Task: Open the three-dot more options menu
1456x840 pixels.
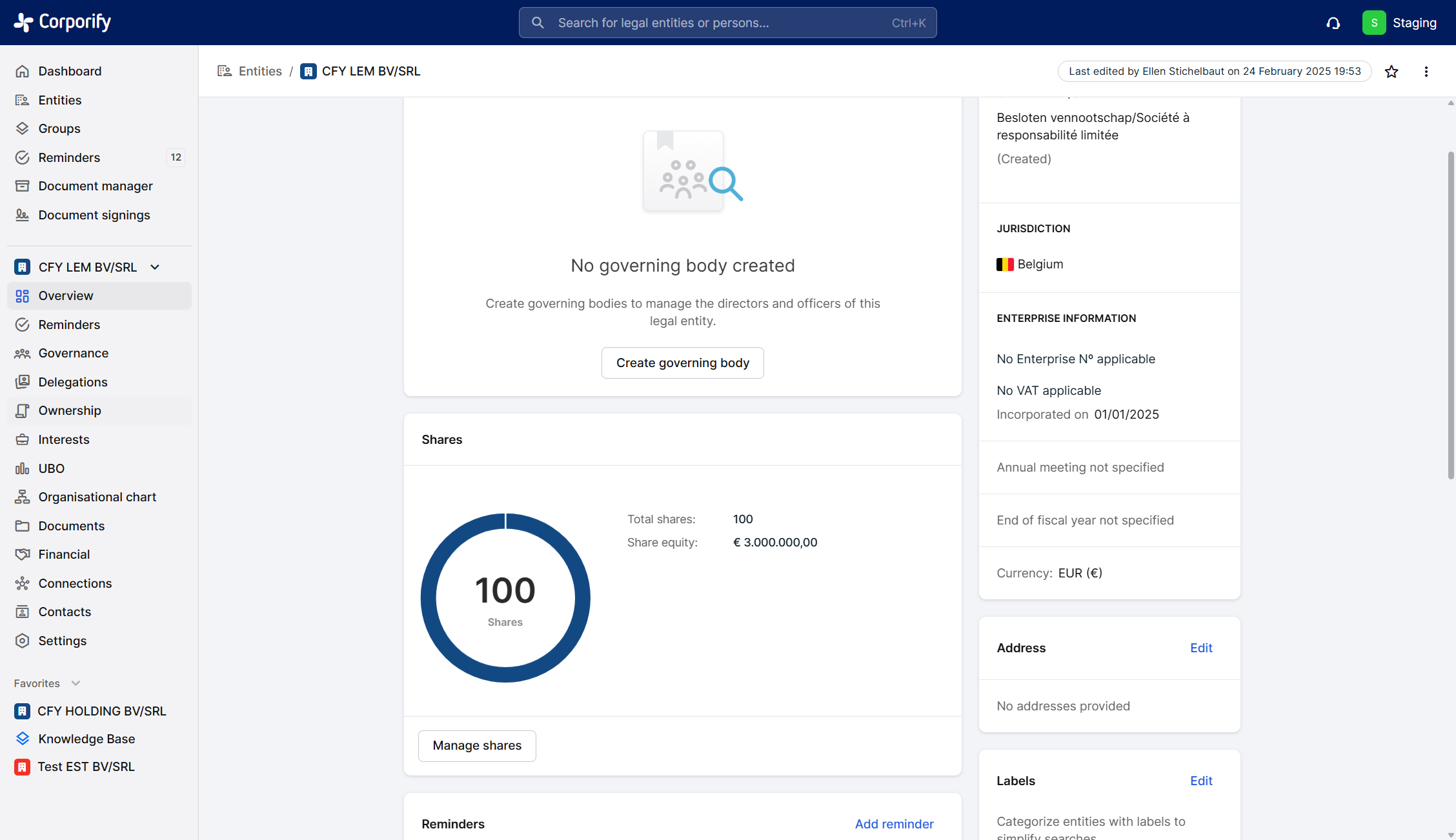Action: [1426, 72]
